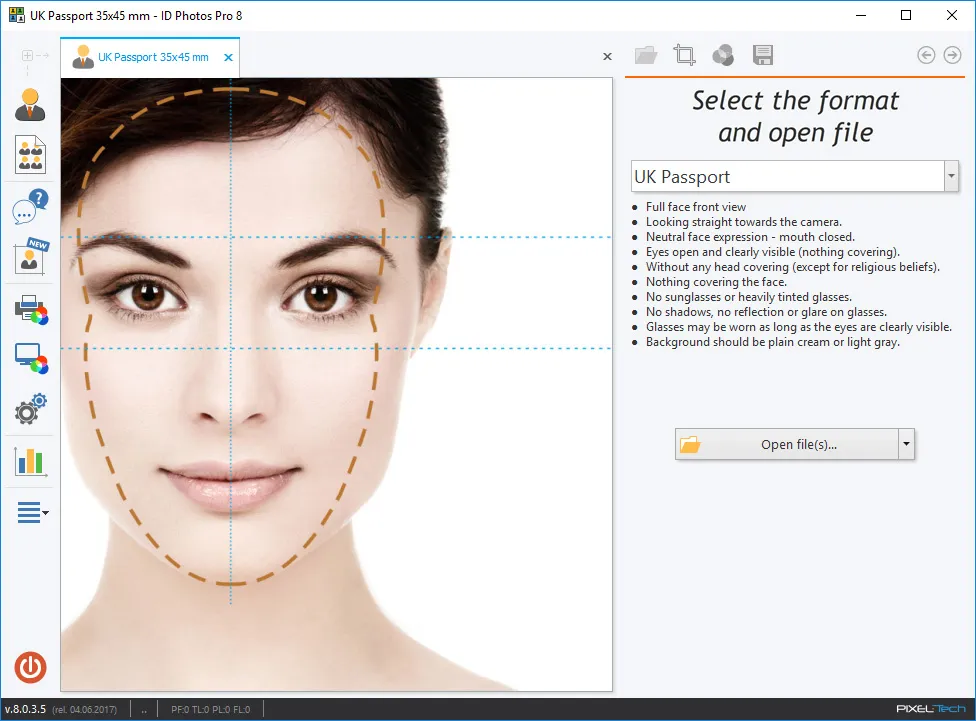The width and height of the screenshot is (976, 721).
Task: Click the save image icon
Action: coord(763,55)
